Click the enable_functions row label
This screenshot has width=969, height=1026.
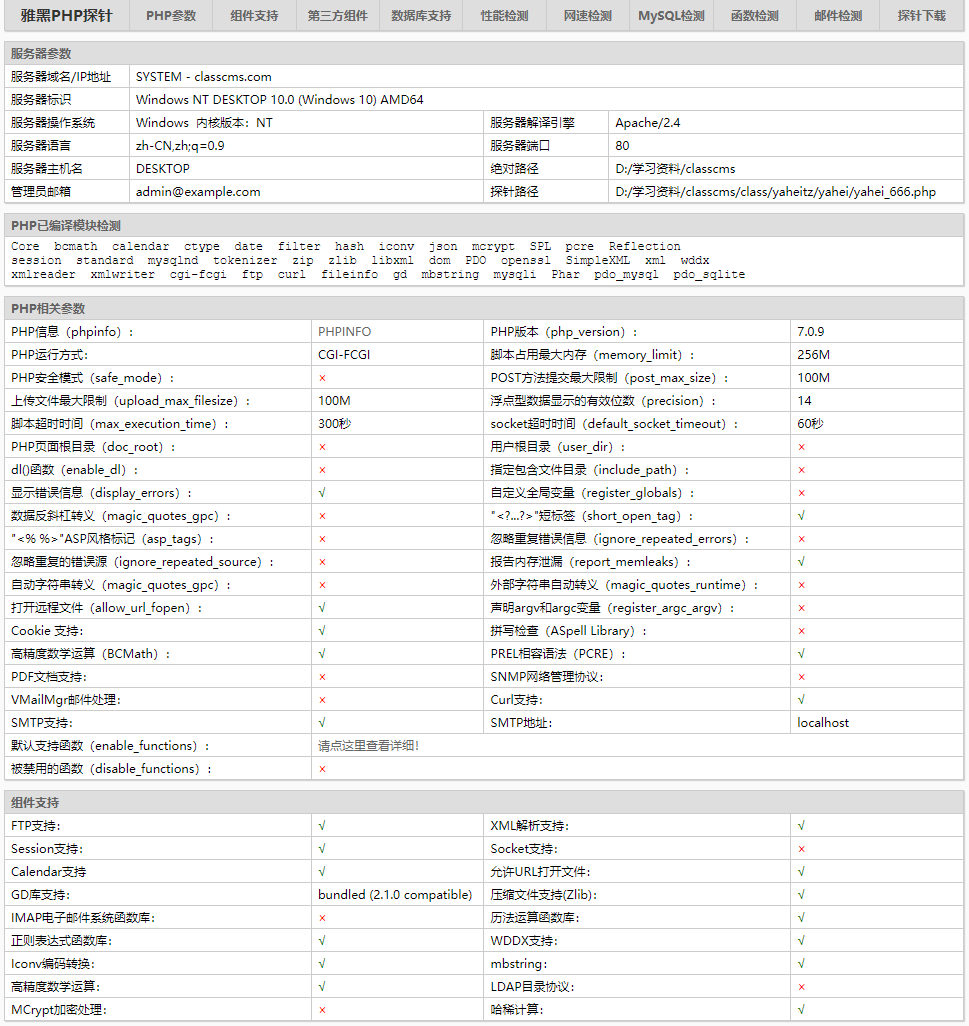(x=111, y=746)
